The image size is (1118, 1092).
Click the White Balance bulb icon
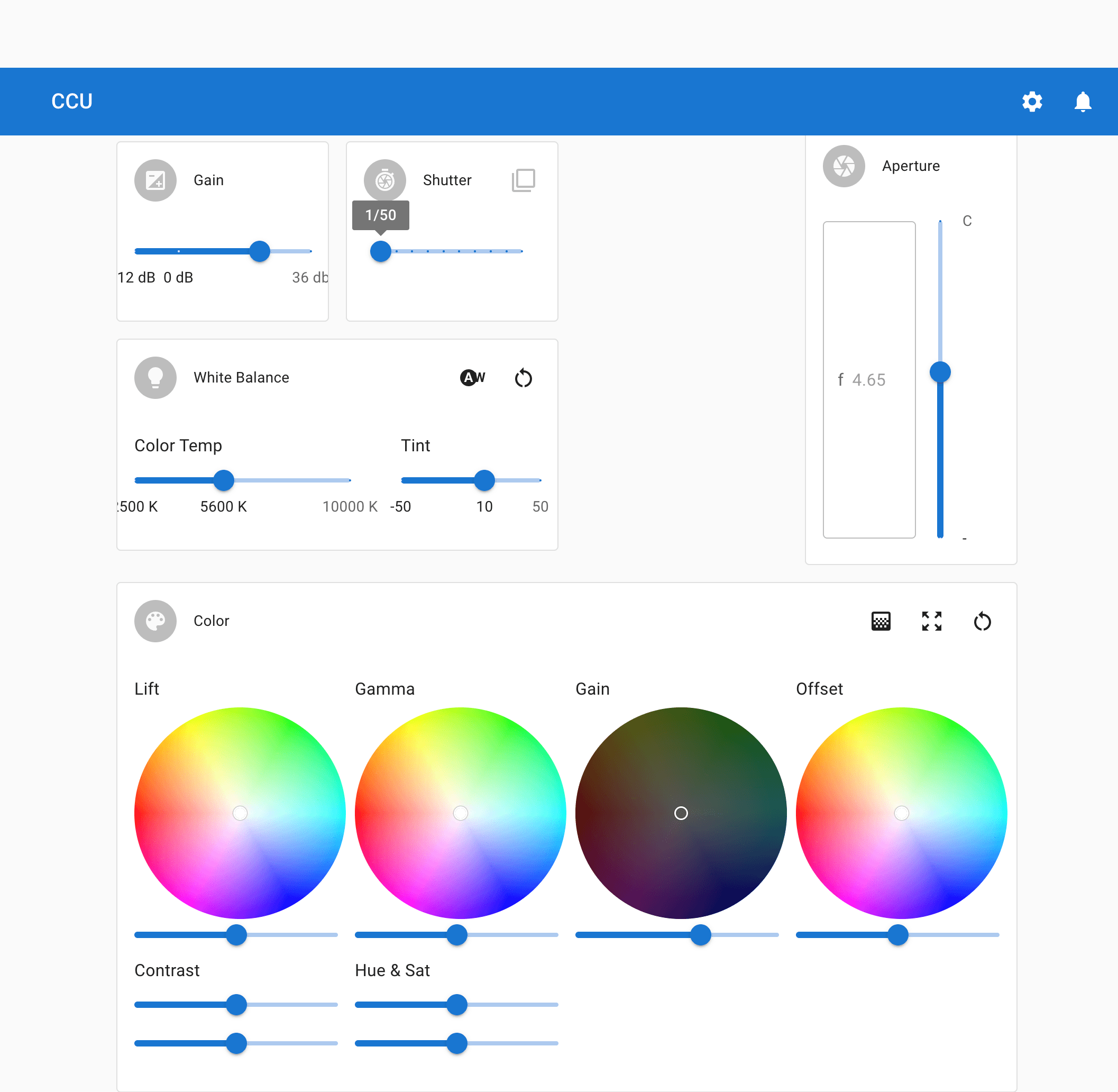[x=155, y=377]
